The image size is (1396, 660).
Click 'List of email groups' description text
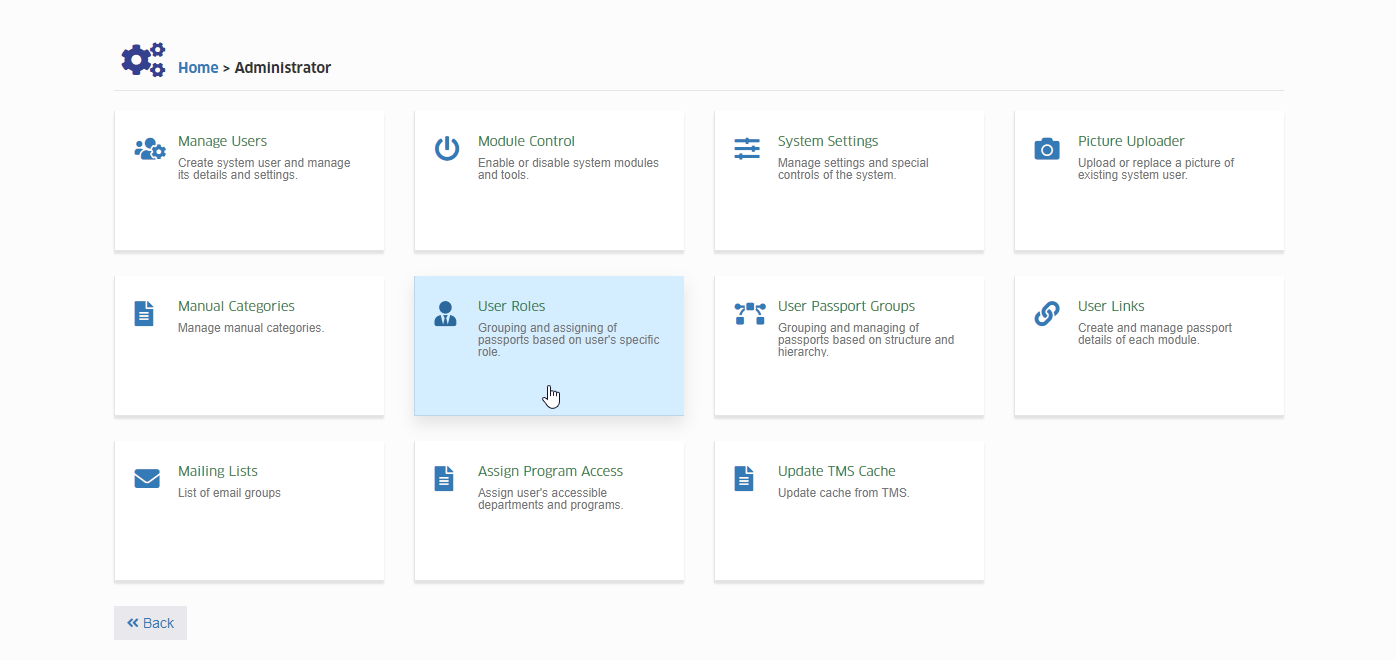(x=229, y=493)
